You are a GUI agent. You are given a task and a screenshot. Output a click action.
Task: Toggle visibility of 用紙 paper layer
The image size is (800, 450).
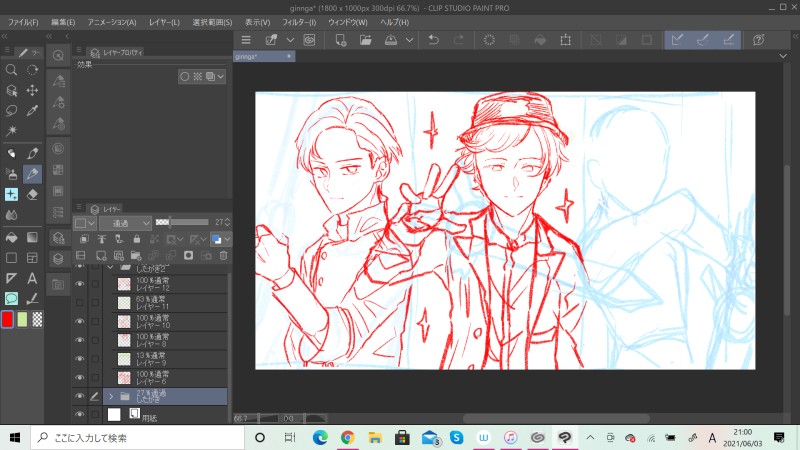tap(79, 413)
